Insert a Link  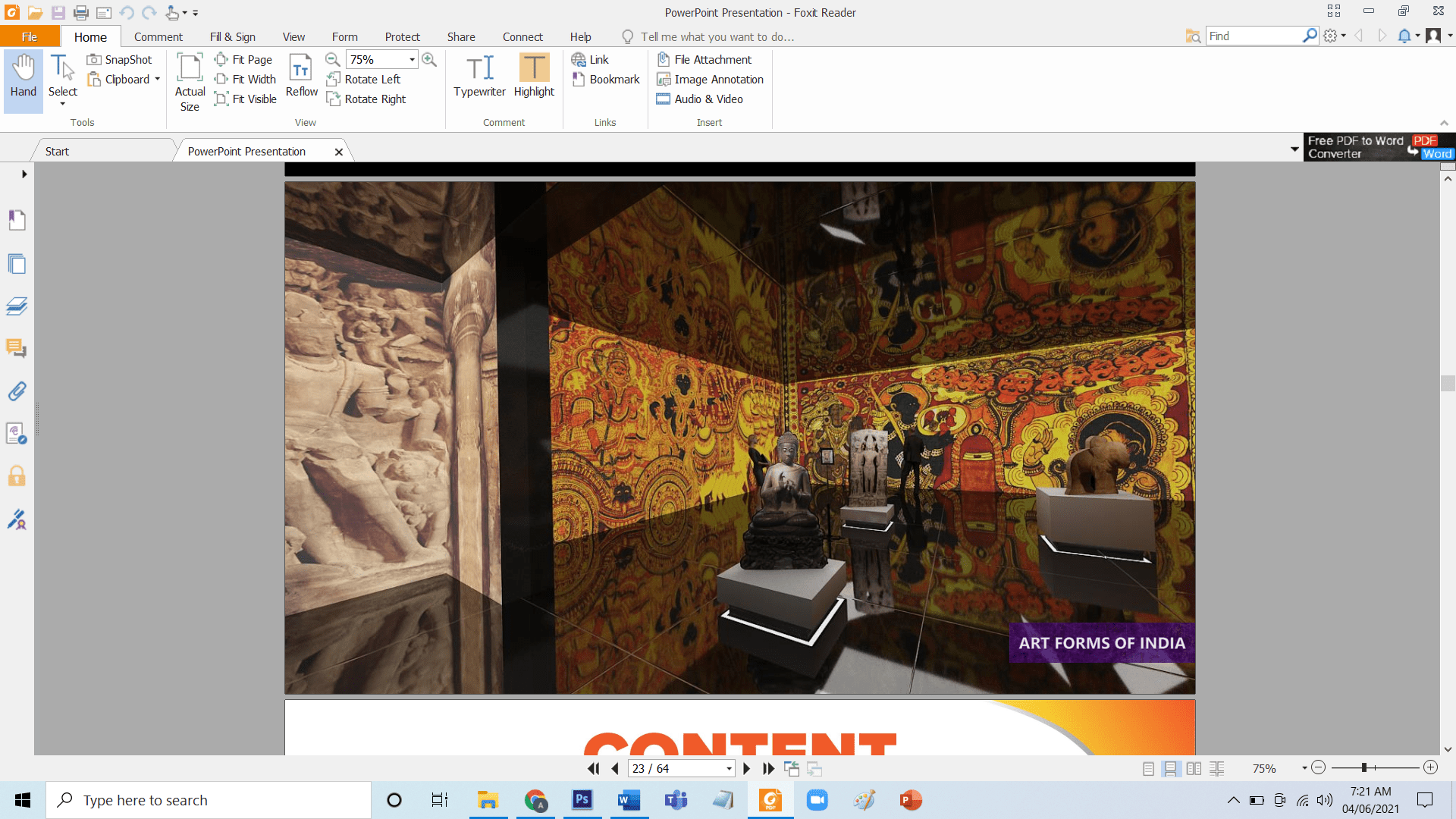(590, 59)
